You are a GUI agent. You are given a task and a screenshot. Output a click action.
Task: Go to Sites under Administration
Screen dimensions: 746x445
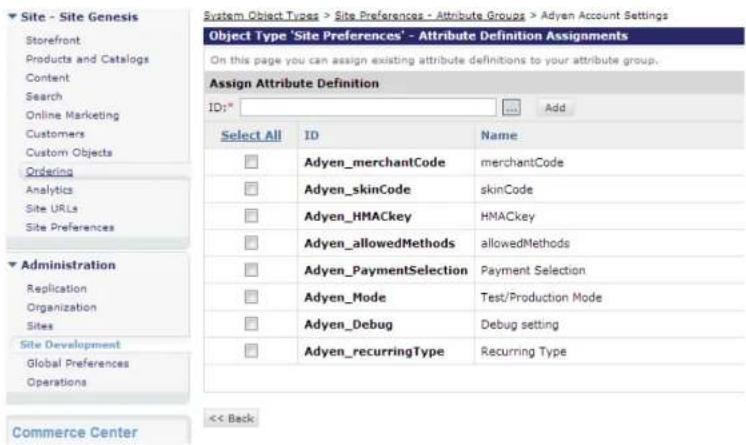click(x=40, y=326)
